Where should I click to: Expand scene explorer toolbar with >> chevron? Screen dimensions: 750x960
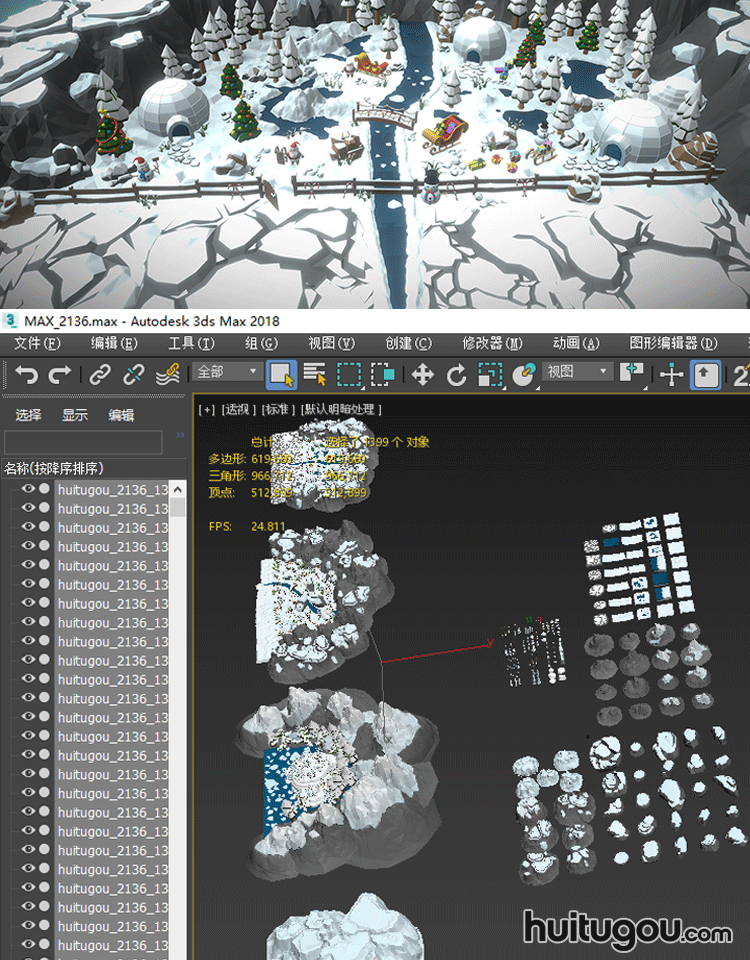click(180, 435)
